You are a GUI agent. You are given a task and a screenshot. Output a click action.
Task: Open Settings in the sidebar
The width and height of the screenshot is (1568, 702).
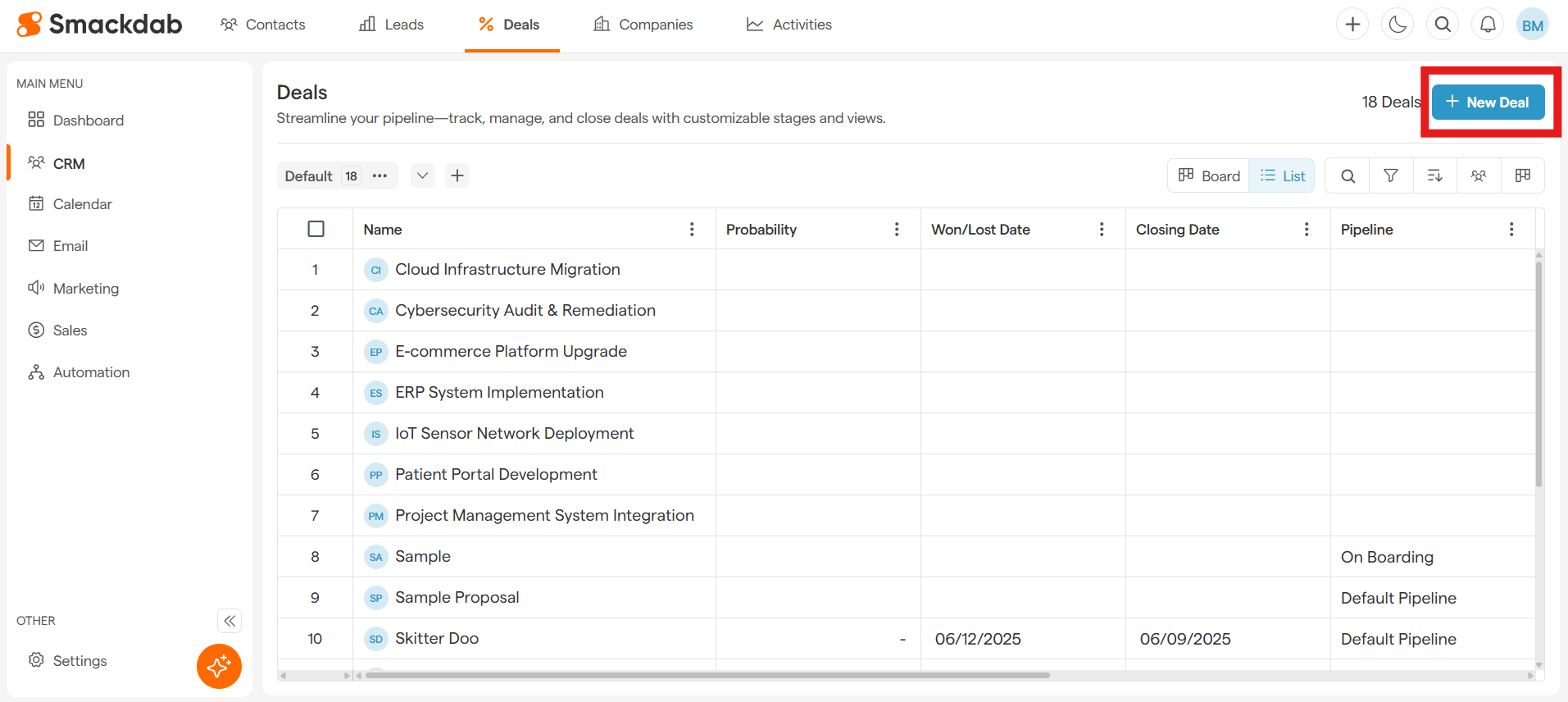80,661
